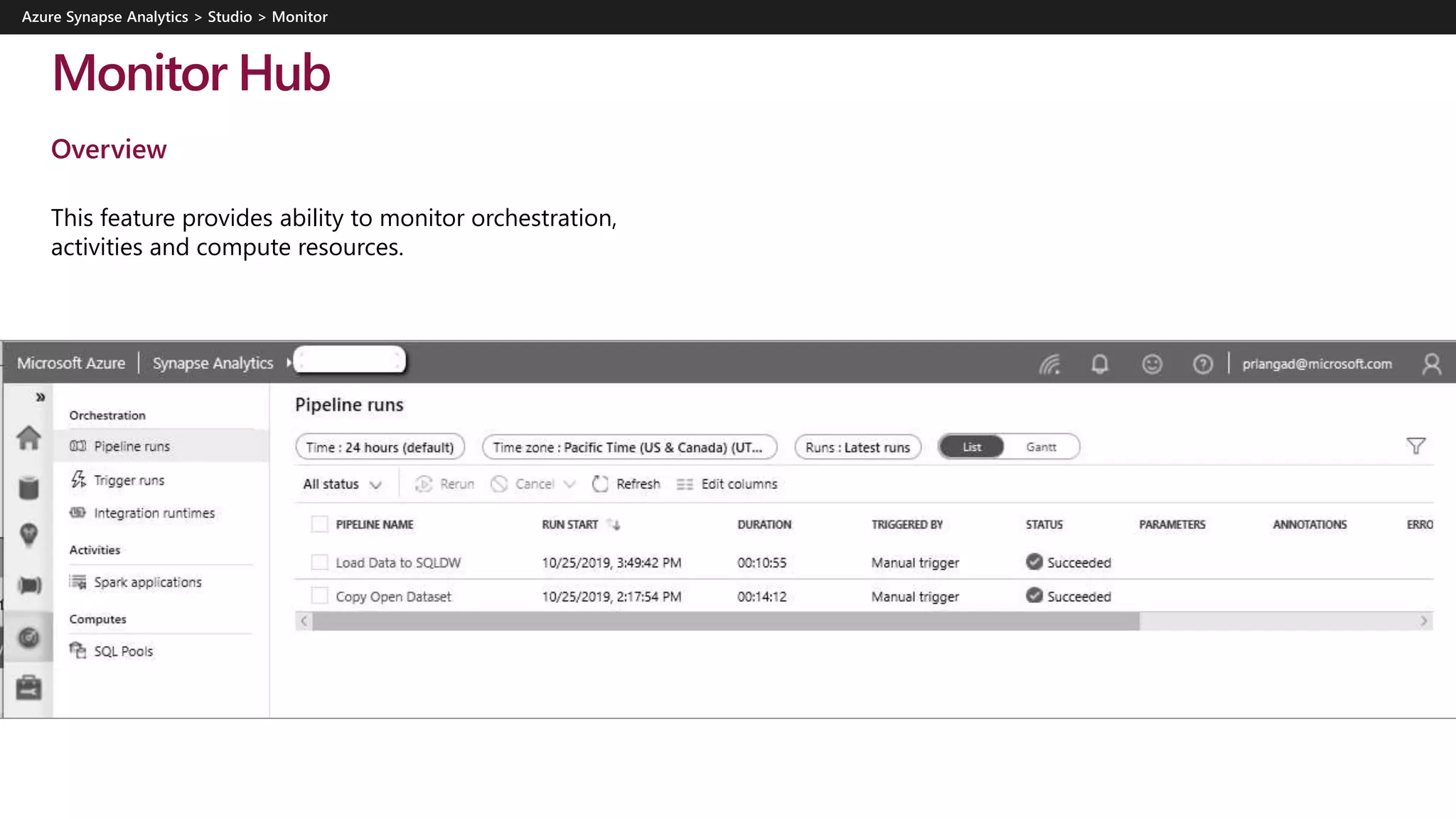
Task: Expand the Cancel dropdown arrow
Action: pos(569,484)
